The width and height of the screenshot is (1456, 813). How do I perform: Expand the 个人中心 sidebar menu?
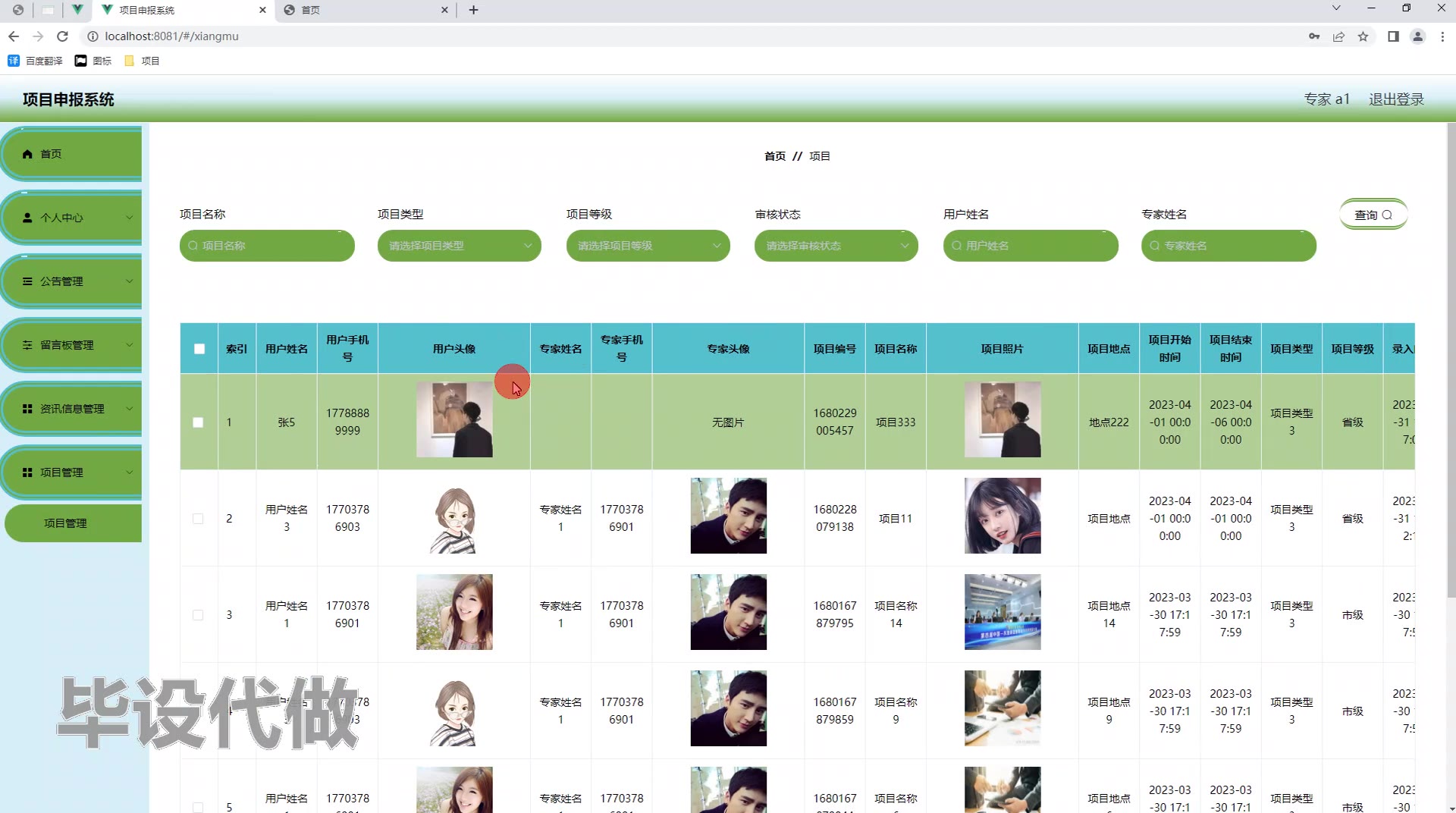(x=71, y=218)
